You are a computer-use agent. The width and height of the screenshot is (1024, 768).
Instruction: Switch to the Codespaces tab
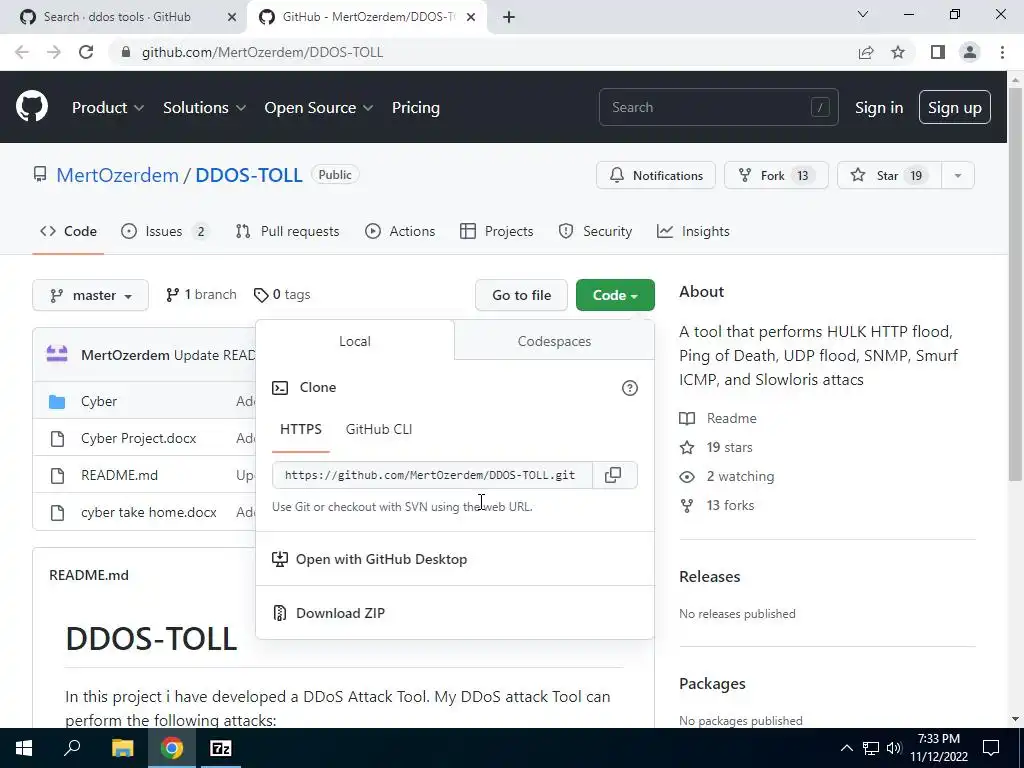pyautogui.click(x=554, y=341)
